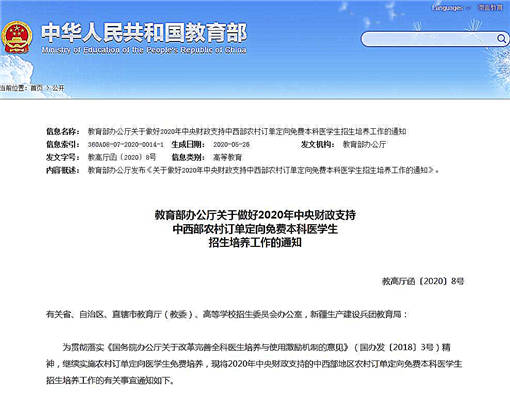The height and width of the screenshot is (402, 510).
Task: Click index number 360A08-07-2020-0014-1
Action: pyautogui.click(x=125, y=144)
